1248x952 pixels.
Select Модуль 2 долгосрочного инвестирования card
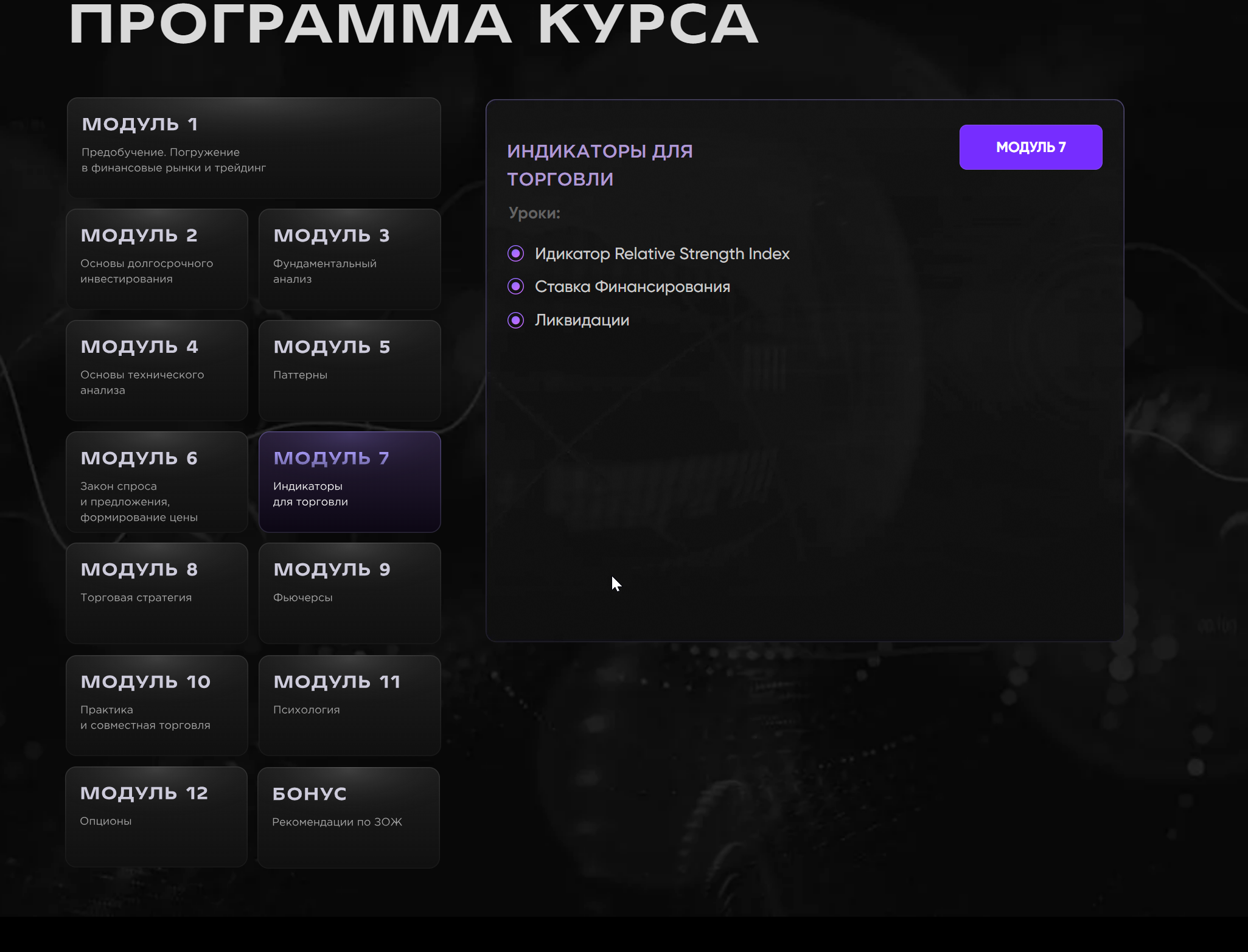(x=156, y=259)
